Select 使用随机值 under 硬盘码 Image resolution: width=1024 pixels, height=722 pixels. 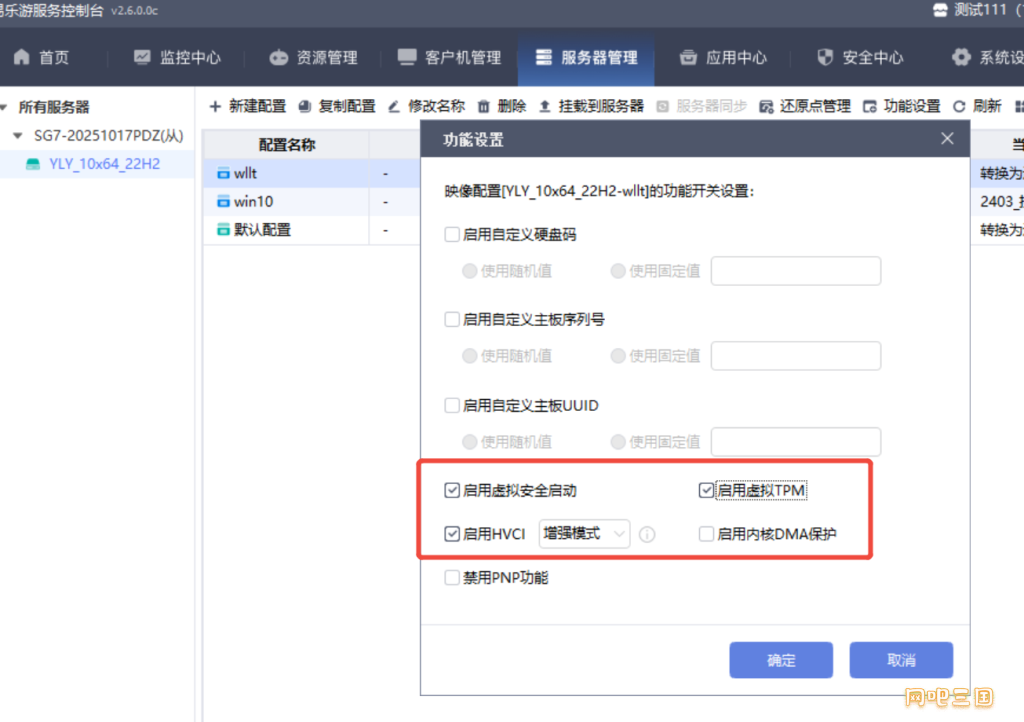coord(470,271)
